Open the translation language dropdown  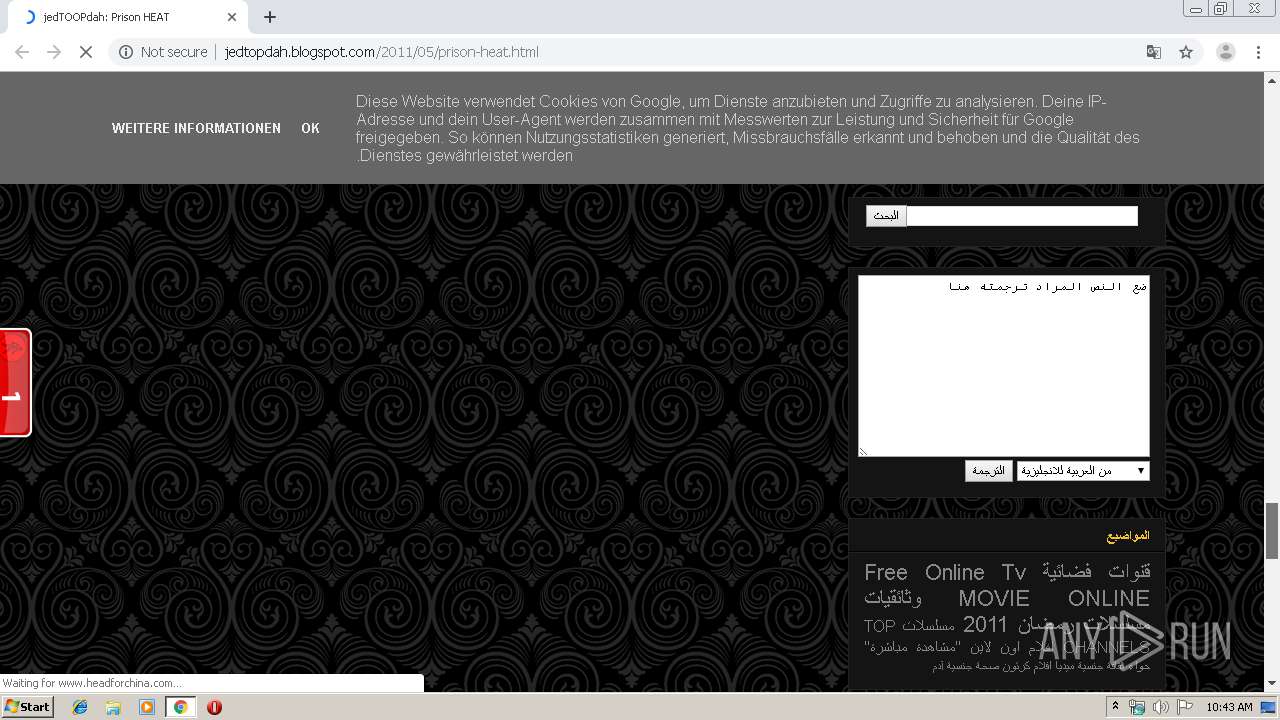click(x=1083, y=471)
